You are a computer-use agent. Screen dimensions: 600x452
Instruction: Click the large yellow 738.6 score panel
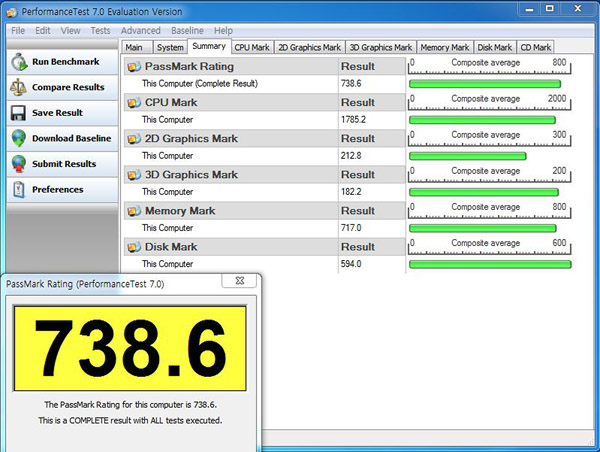[x=130, y=348]
